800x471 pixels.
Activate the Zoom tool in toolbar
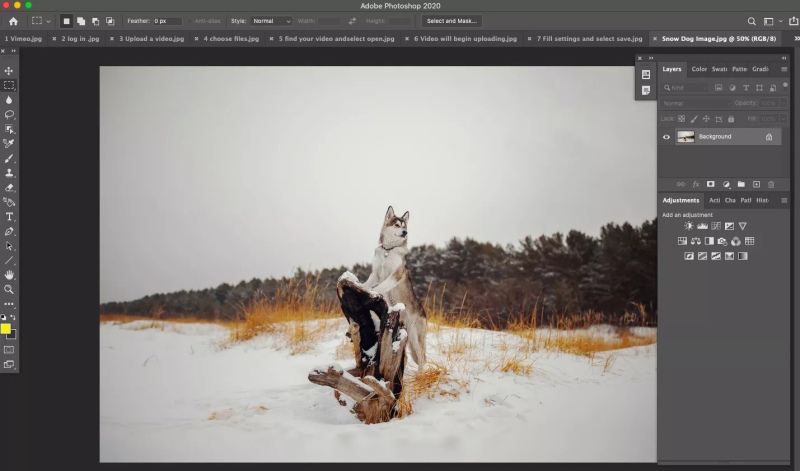(x=9, y=289)
